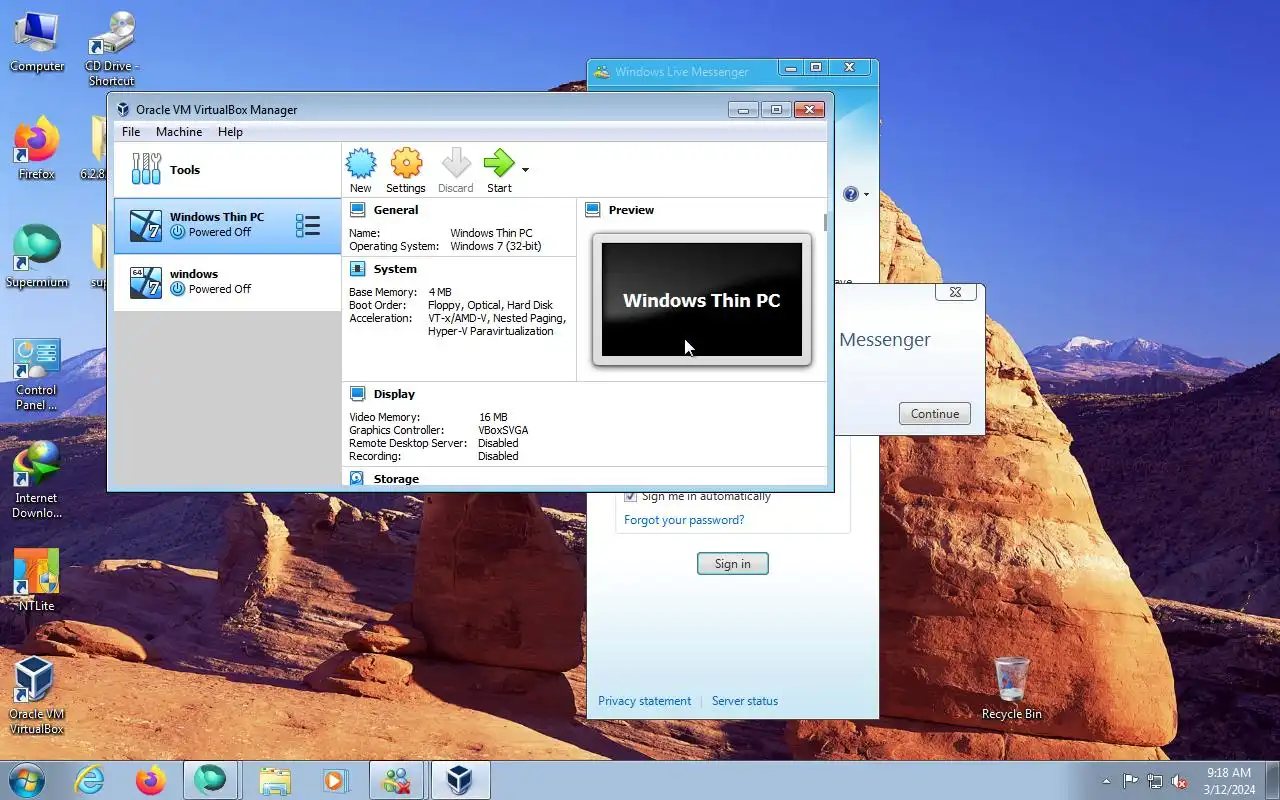Image resolution: width=1280 pixels, height=800 pixels.
Task: Open the Privacy statement link in Messenger
Action: [x=644, y=701]
